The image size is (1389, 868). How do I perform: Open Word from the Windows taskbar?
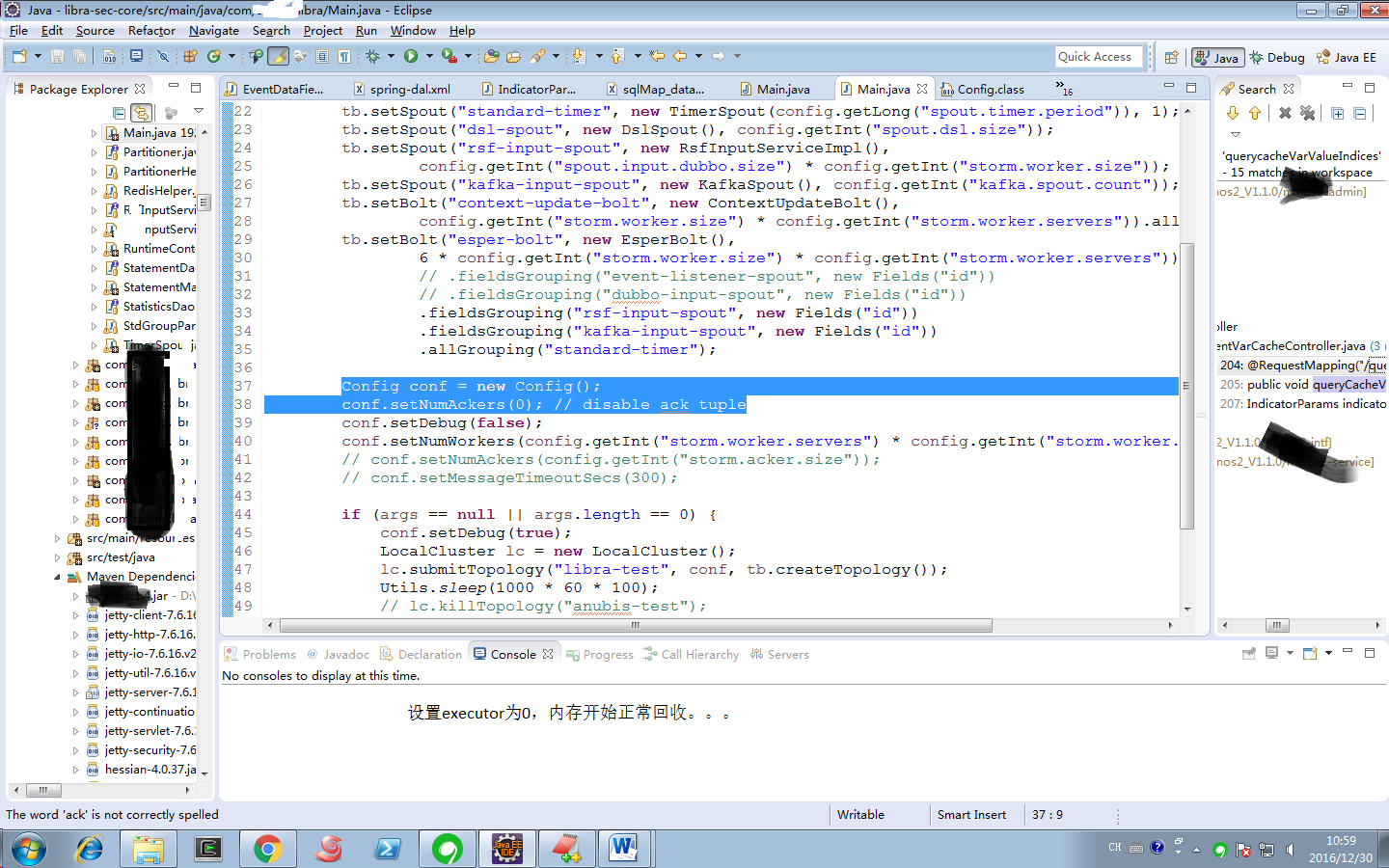click(x=624, y=849)
